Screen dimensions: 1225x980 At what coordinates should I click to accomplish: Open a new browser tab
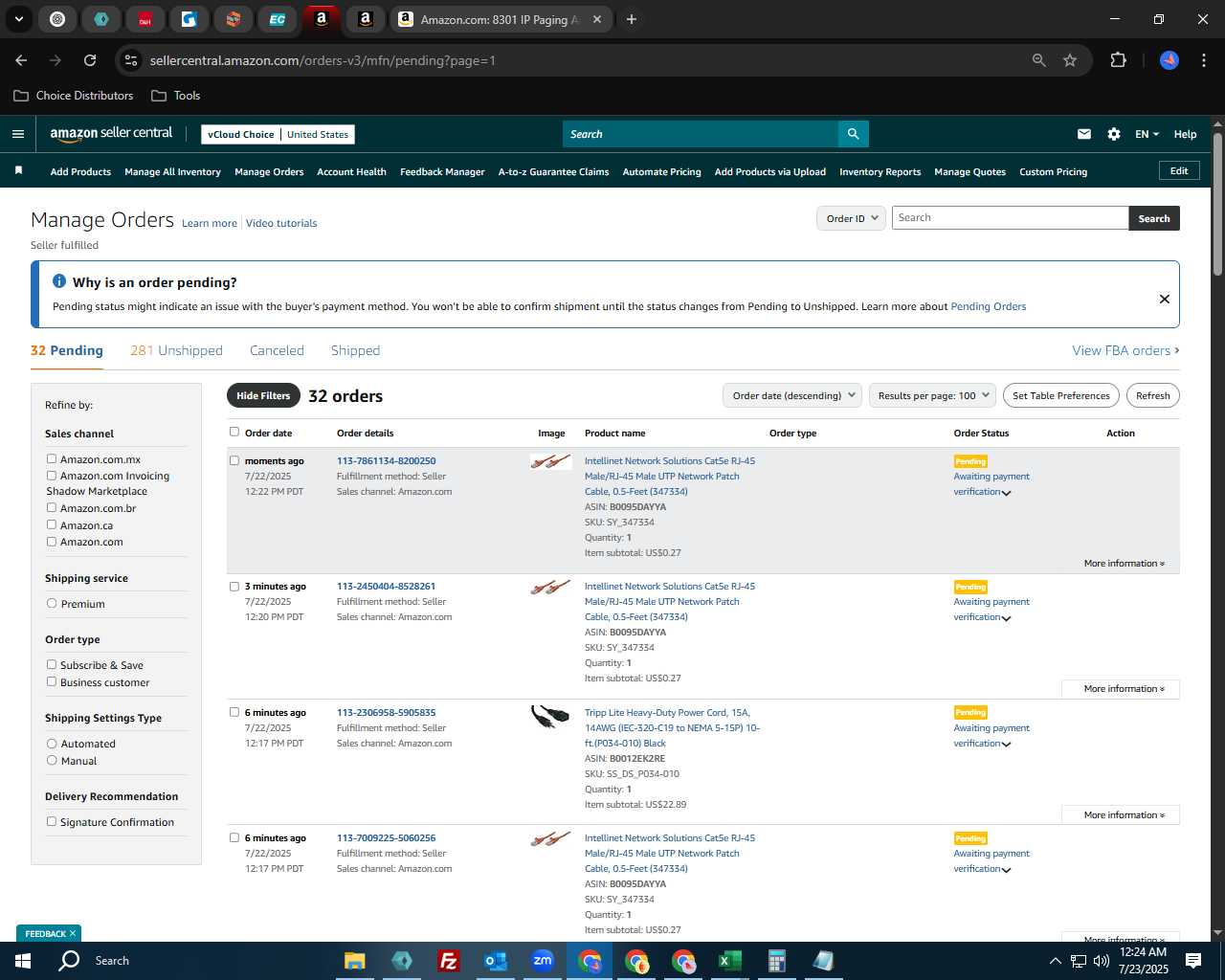pyautogui.click(x=632, y=19)
